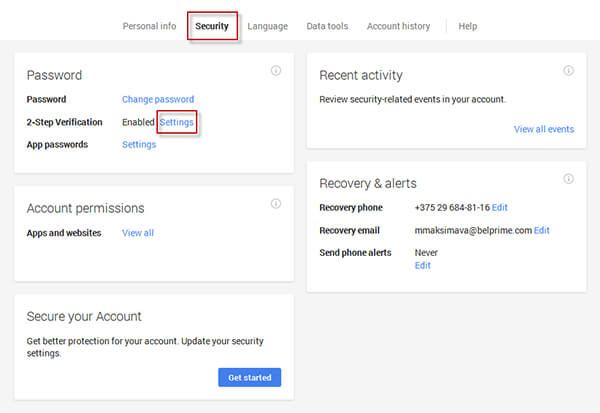This screenshot has width=600, height=413.
Task: Click View all for Apps and websites
Action: [138, 233]
